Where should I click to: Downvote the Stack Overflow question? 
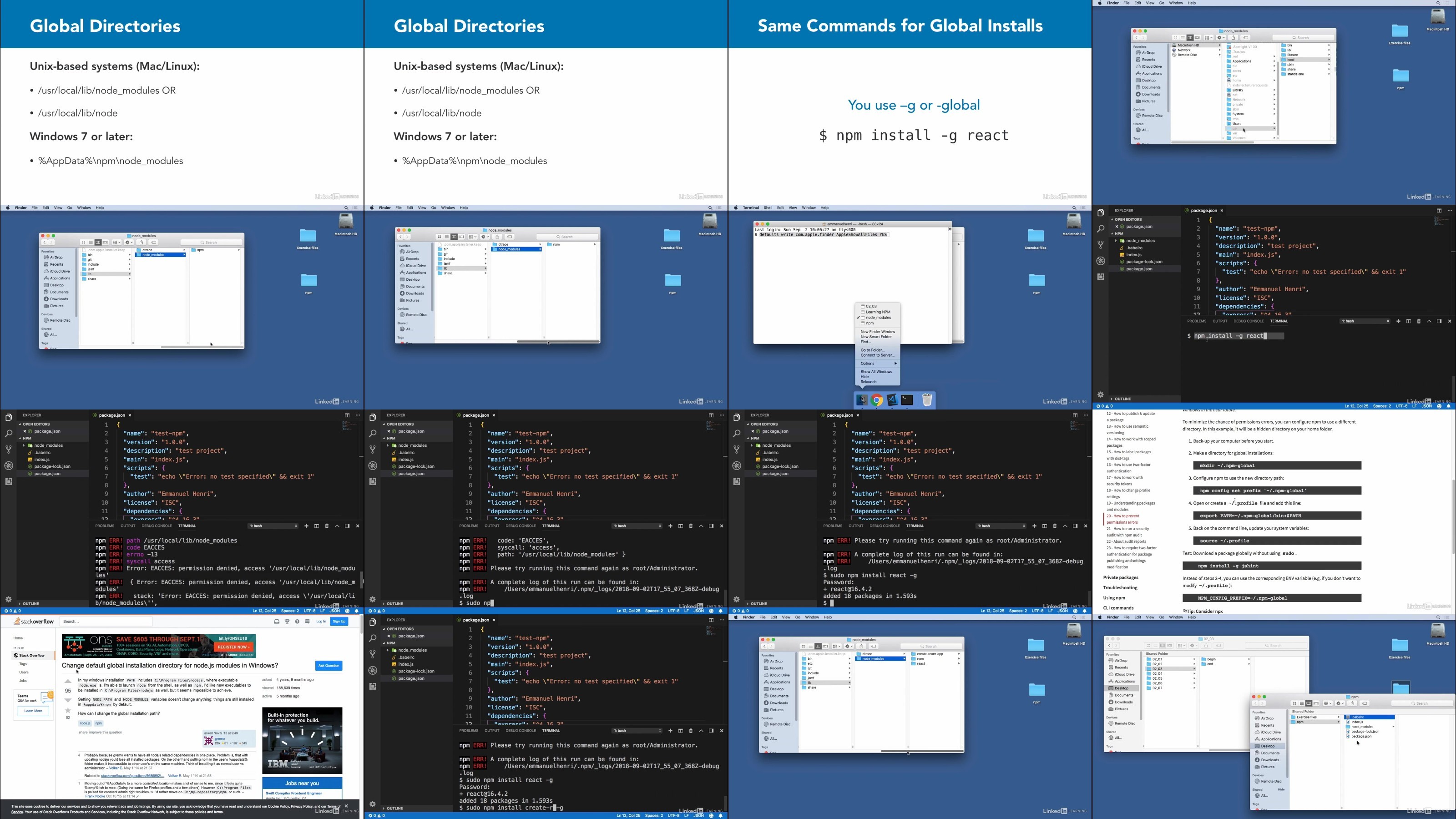(68, 700)
